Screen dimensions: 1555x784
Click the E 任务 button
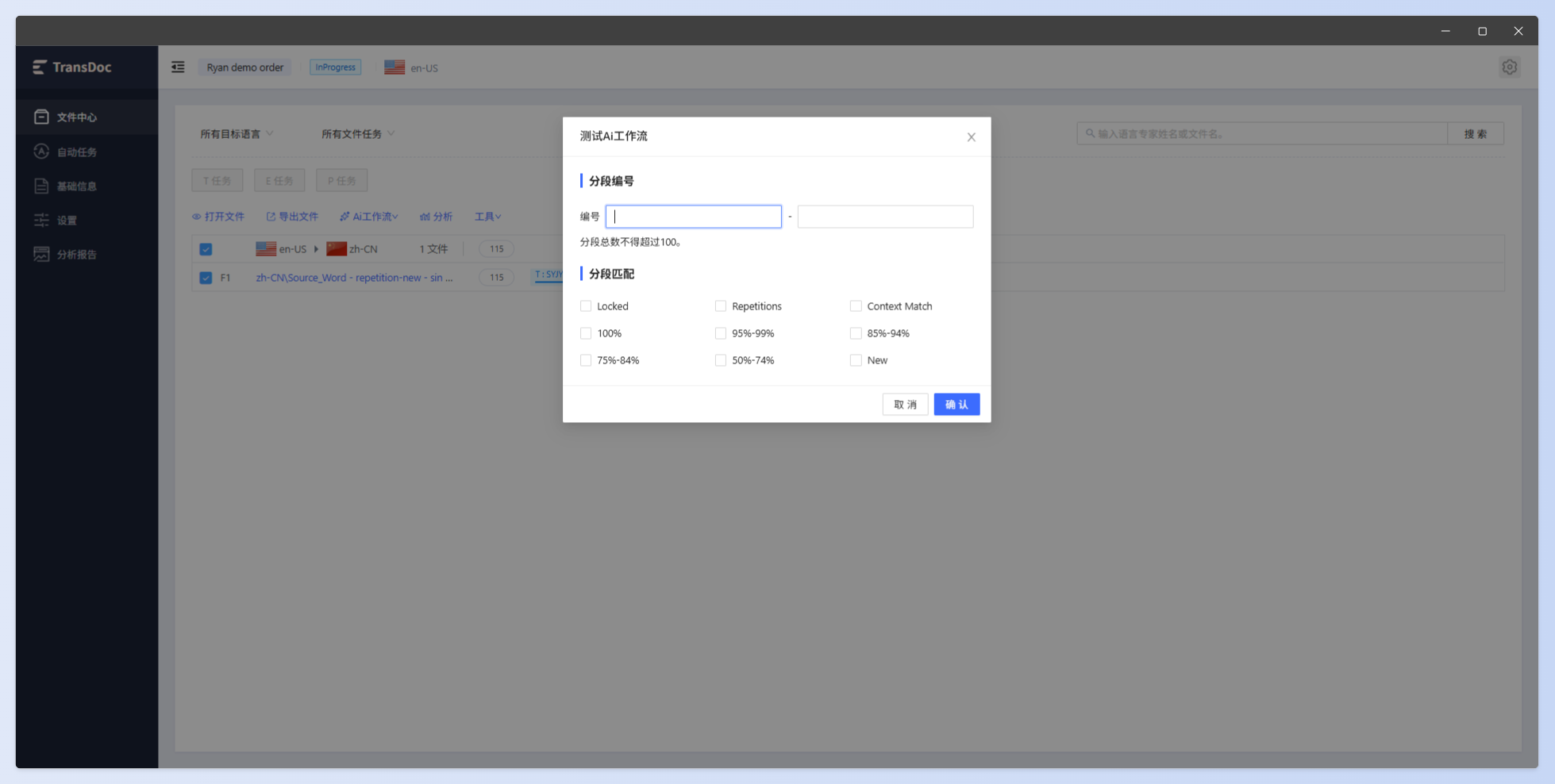click(x=279, y=181)
